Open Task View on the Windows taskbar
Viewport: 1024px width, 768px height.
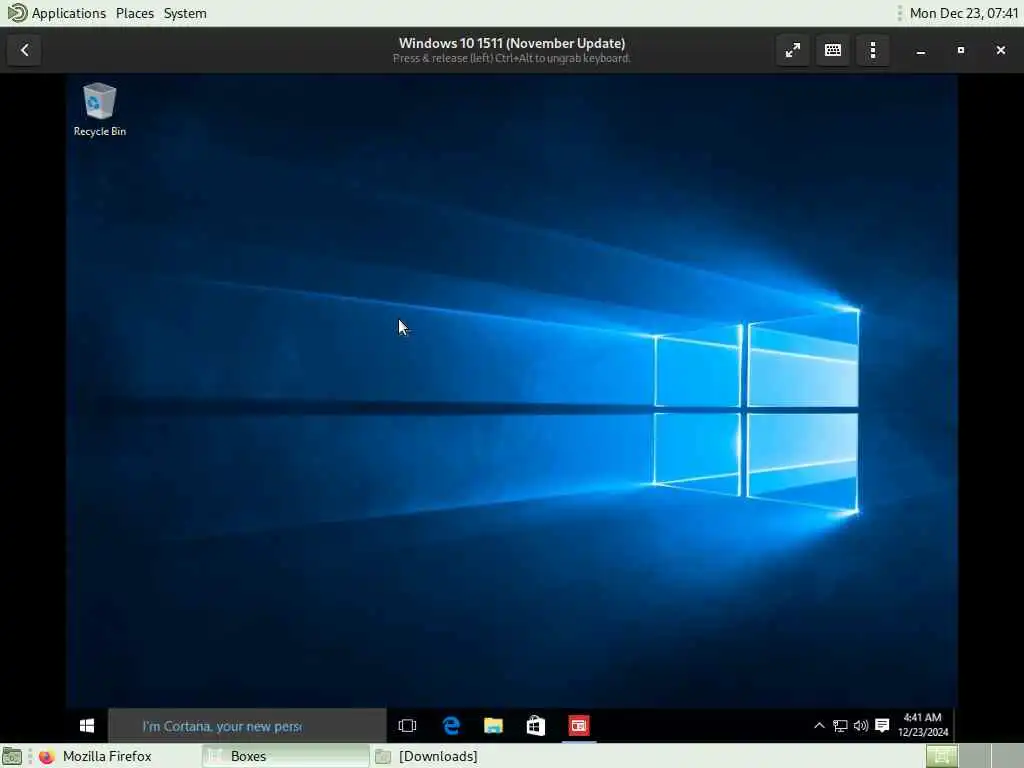click(x=408, y=726)
